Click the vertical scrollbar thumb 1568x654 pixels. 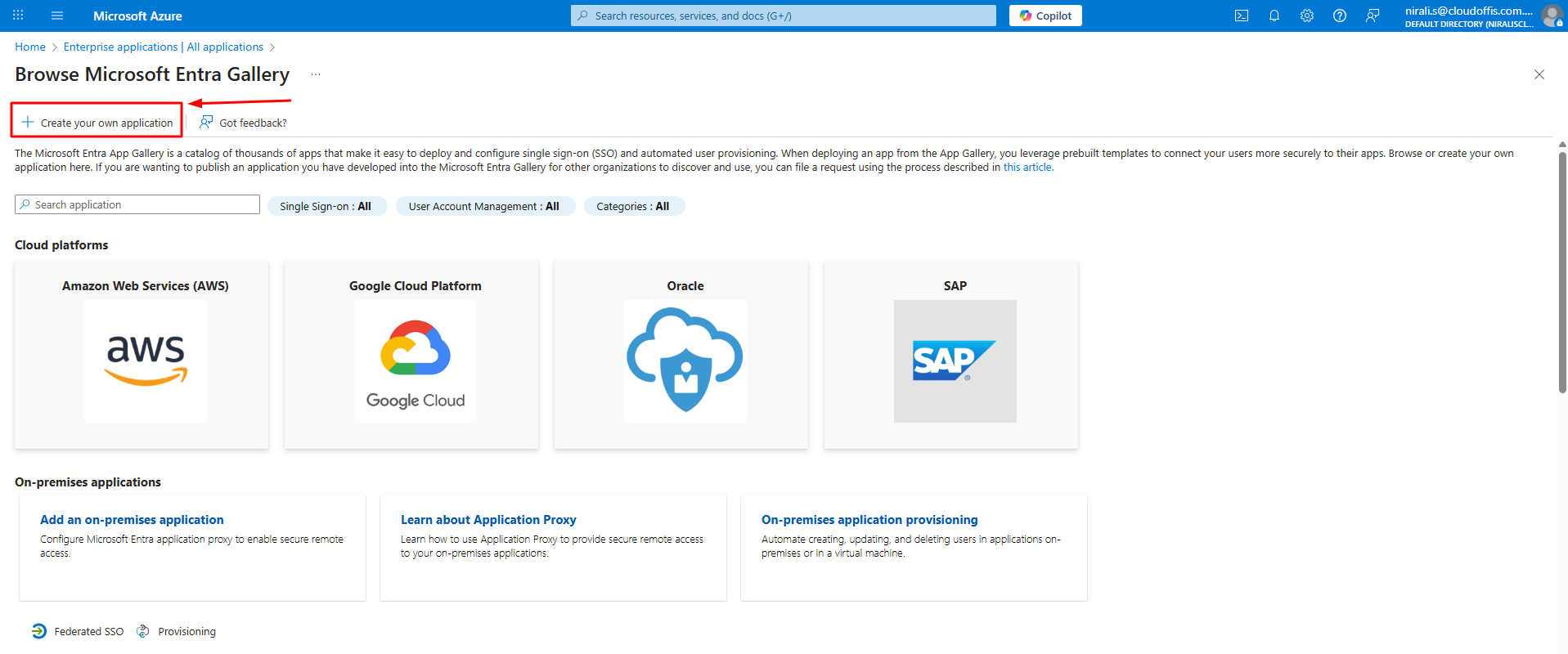coord(1562,272)
